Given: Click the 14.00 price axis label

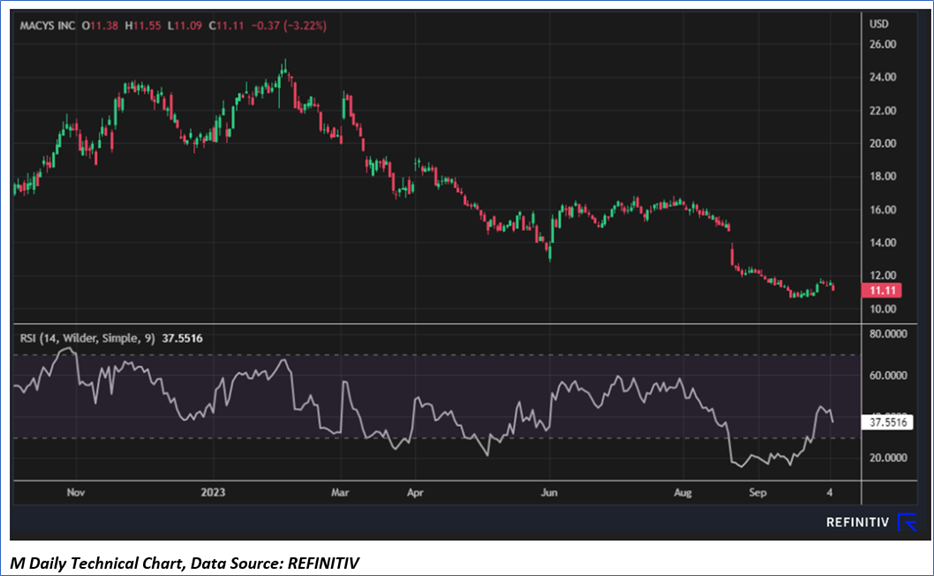Looking at the screenshot, I should (883, 242).
